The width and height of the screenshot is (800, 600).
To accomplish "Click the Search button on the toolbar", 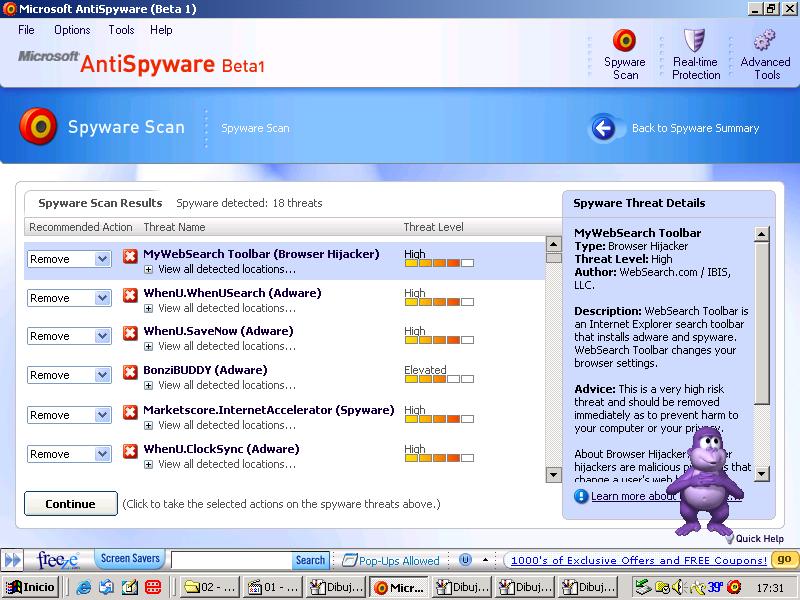I will point(310,560).
